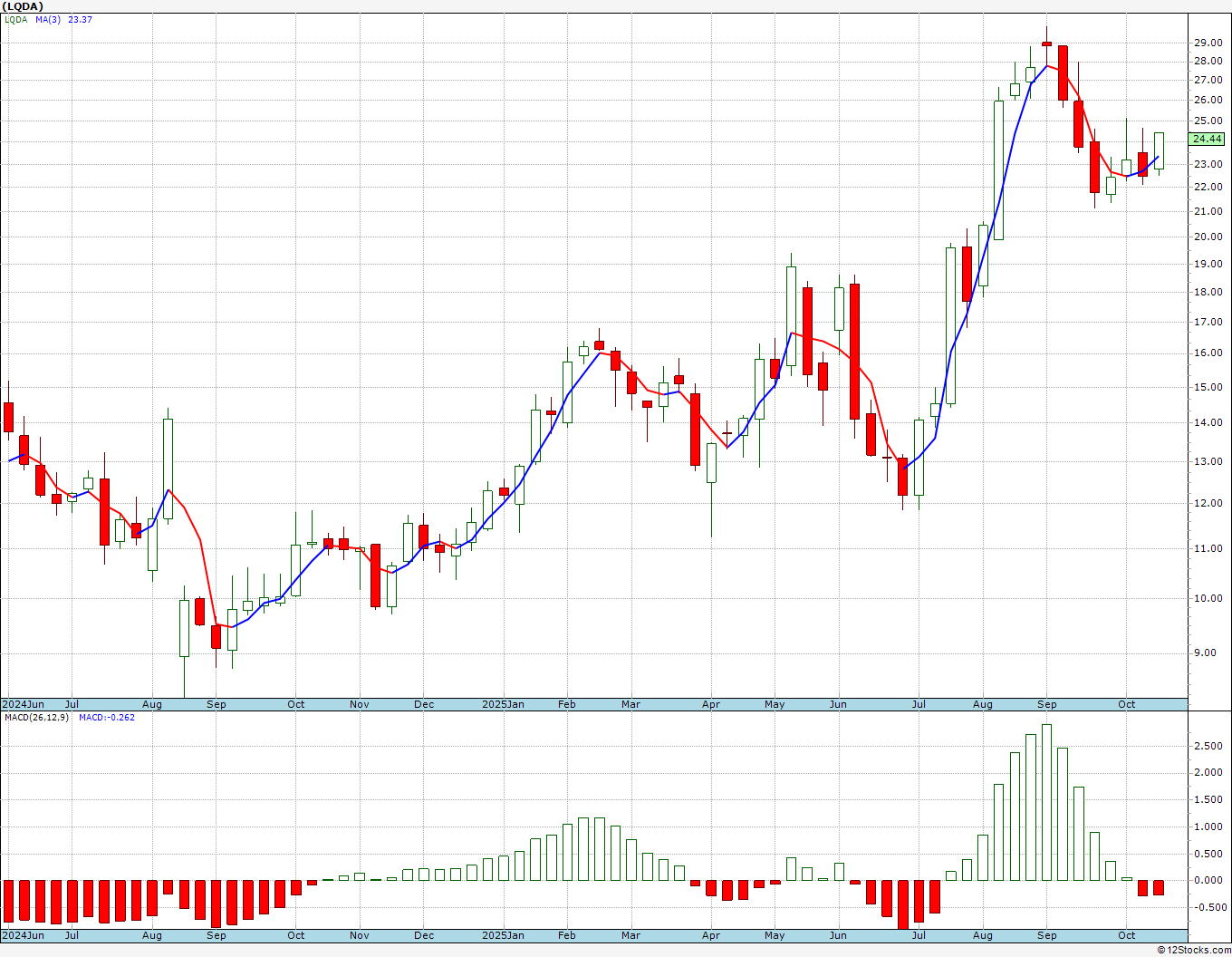
Task: Click 2025Jan on the price chart date axis
Action: [x=503, y=704]
